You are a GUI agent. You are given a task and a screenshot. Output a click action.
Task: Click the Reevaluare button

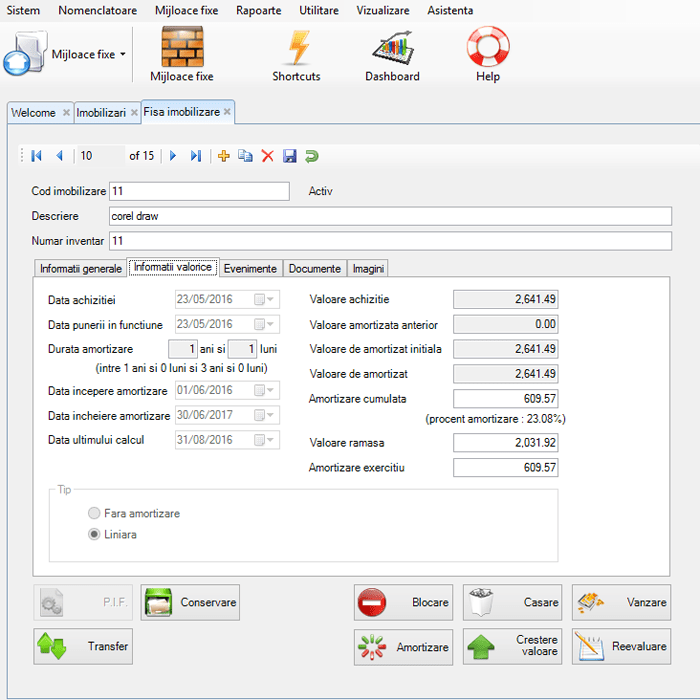click(x=621, y=646)
